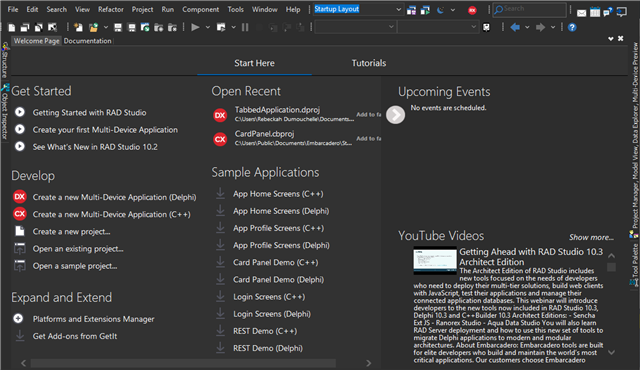
Task: Expand the Open folder dropdown arrow
Action: [106, 27]
